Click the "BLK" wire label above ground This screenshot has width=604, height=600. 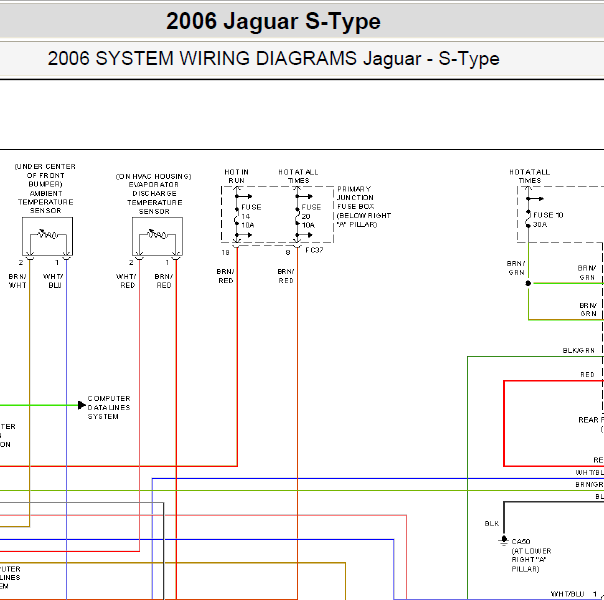pos(492,523)
